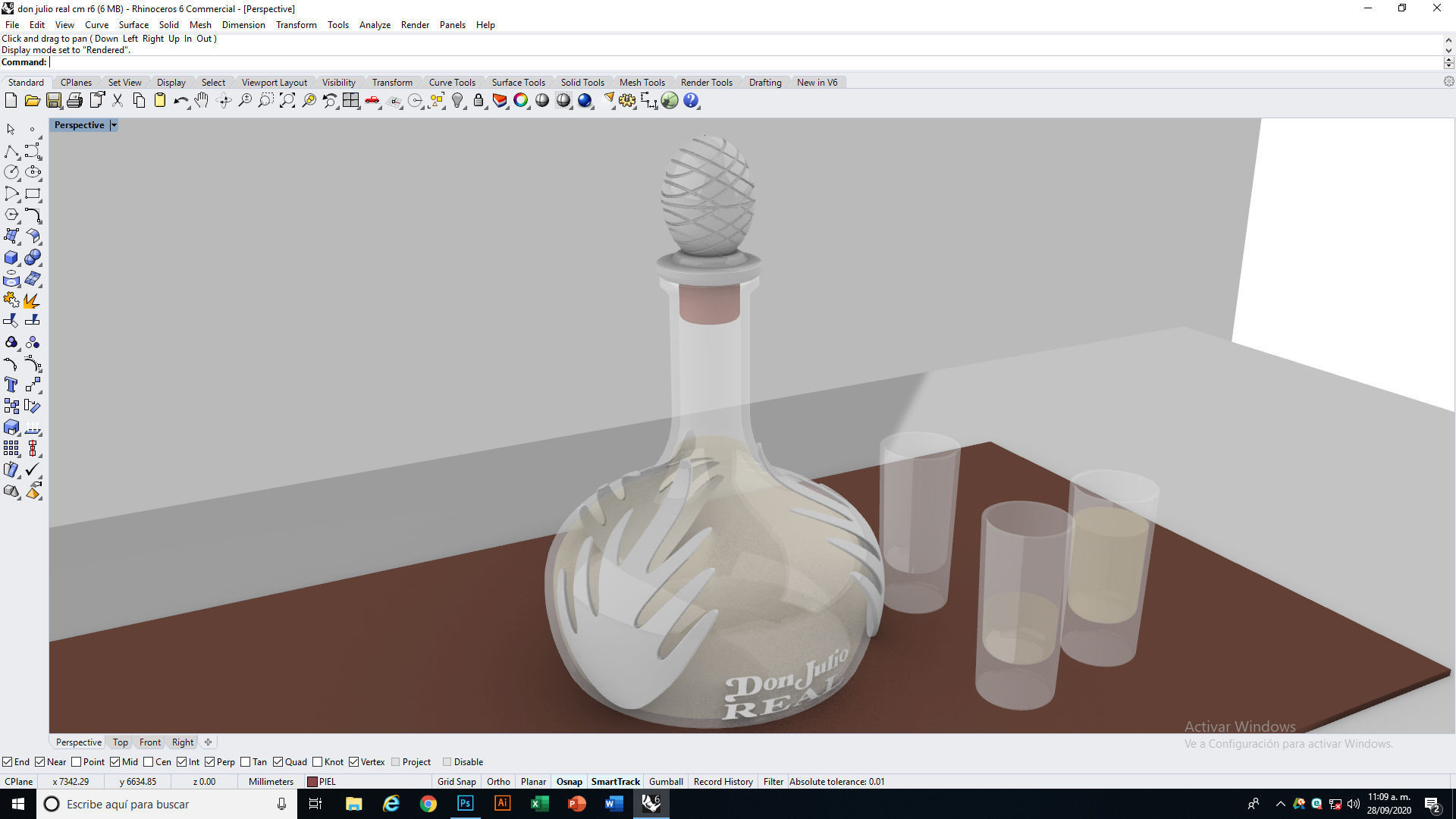
Task: Enable the Point osnap checkbox
Action: pos(76,762)
